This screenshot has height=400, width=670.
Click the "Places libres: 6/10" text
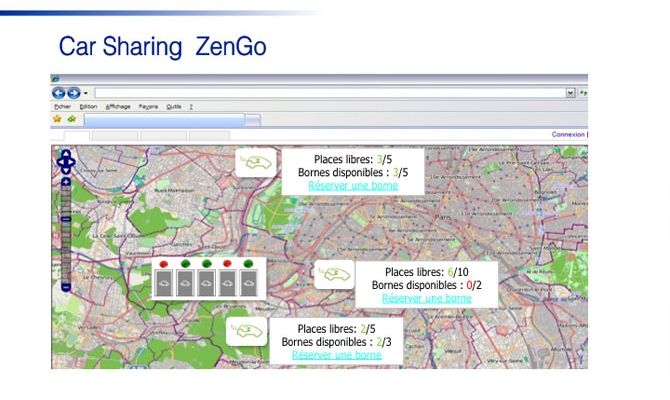click(426, 272)
